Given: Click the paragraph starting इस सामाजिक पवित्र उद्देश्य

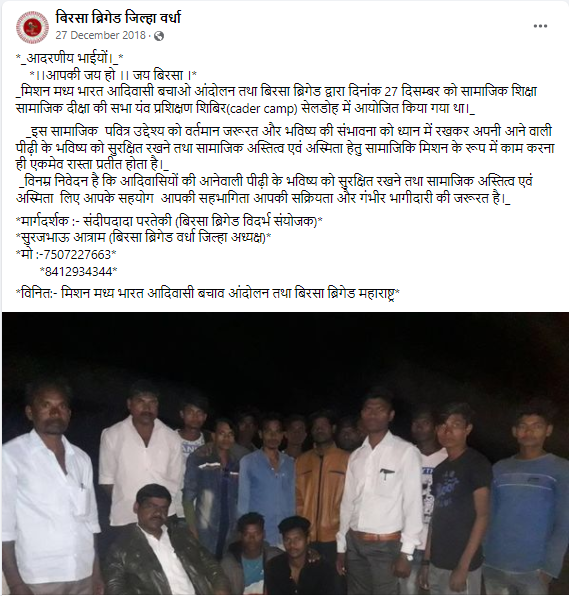Looking at the screenshot, I should coord(285,148).
